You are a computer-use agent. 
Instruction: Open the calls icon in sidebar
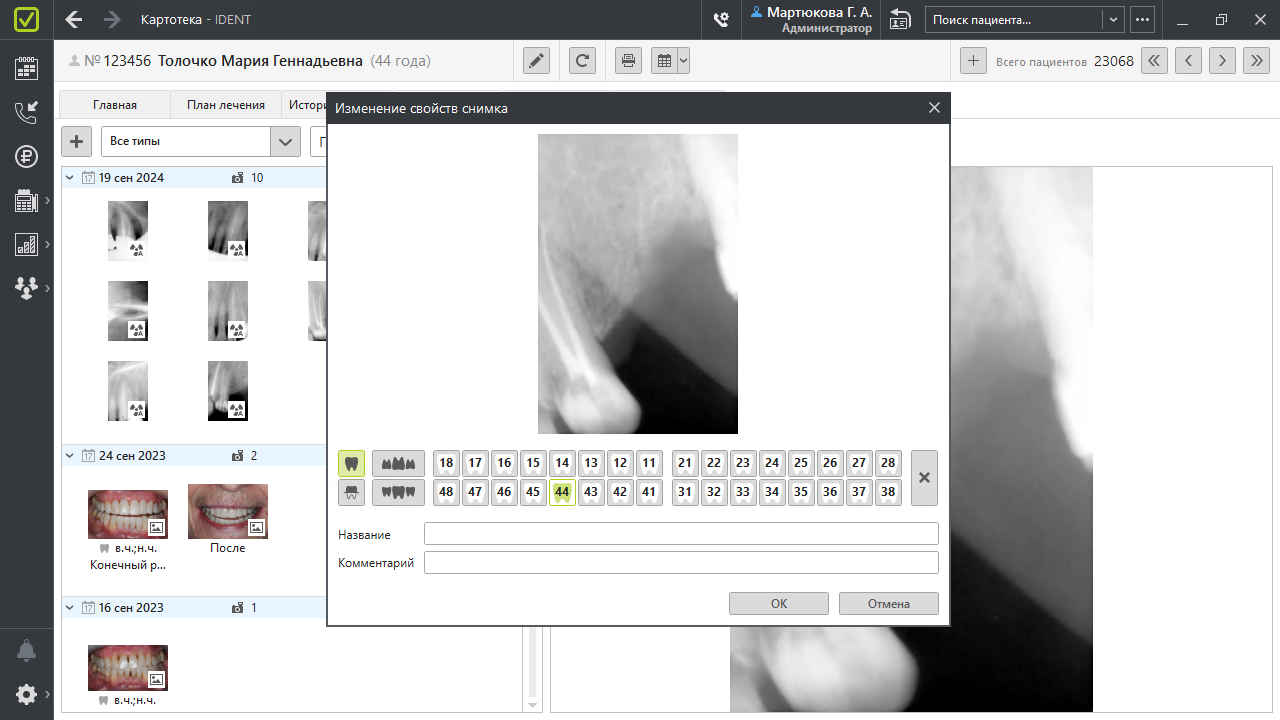27,112
